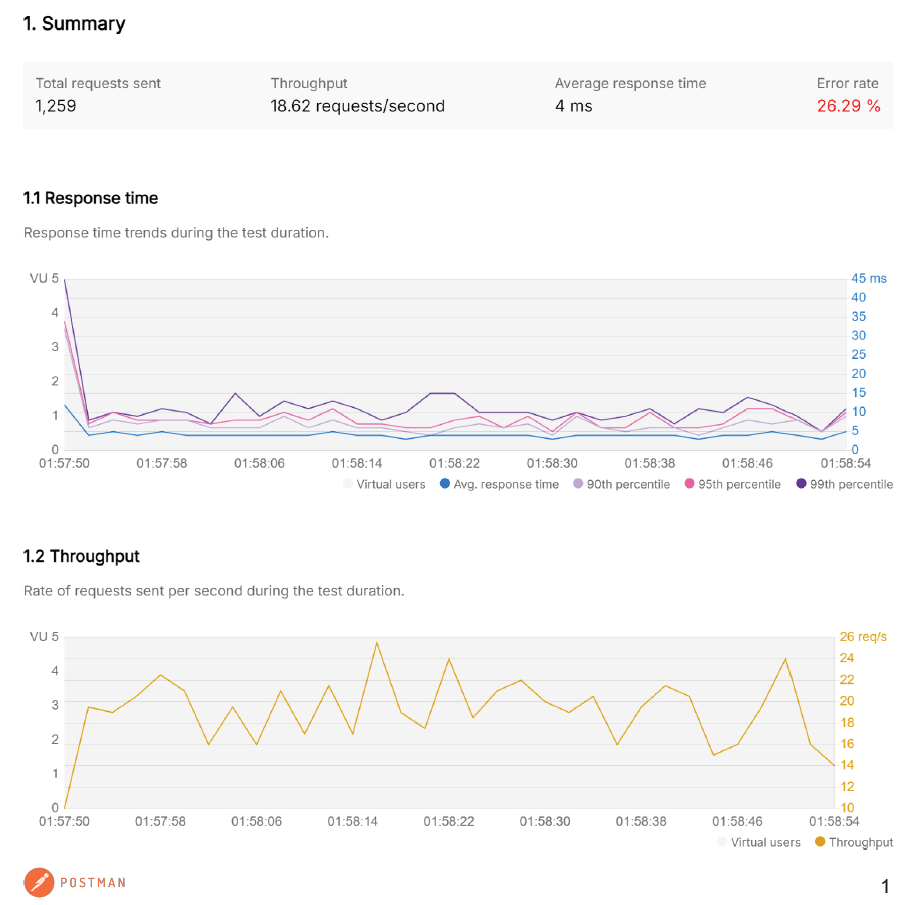Click 'Response time trends during the test duration.'

(x=176, y=233)
